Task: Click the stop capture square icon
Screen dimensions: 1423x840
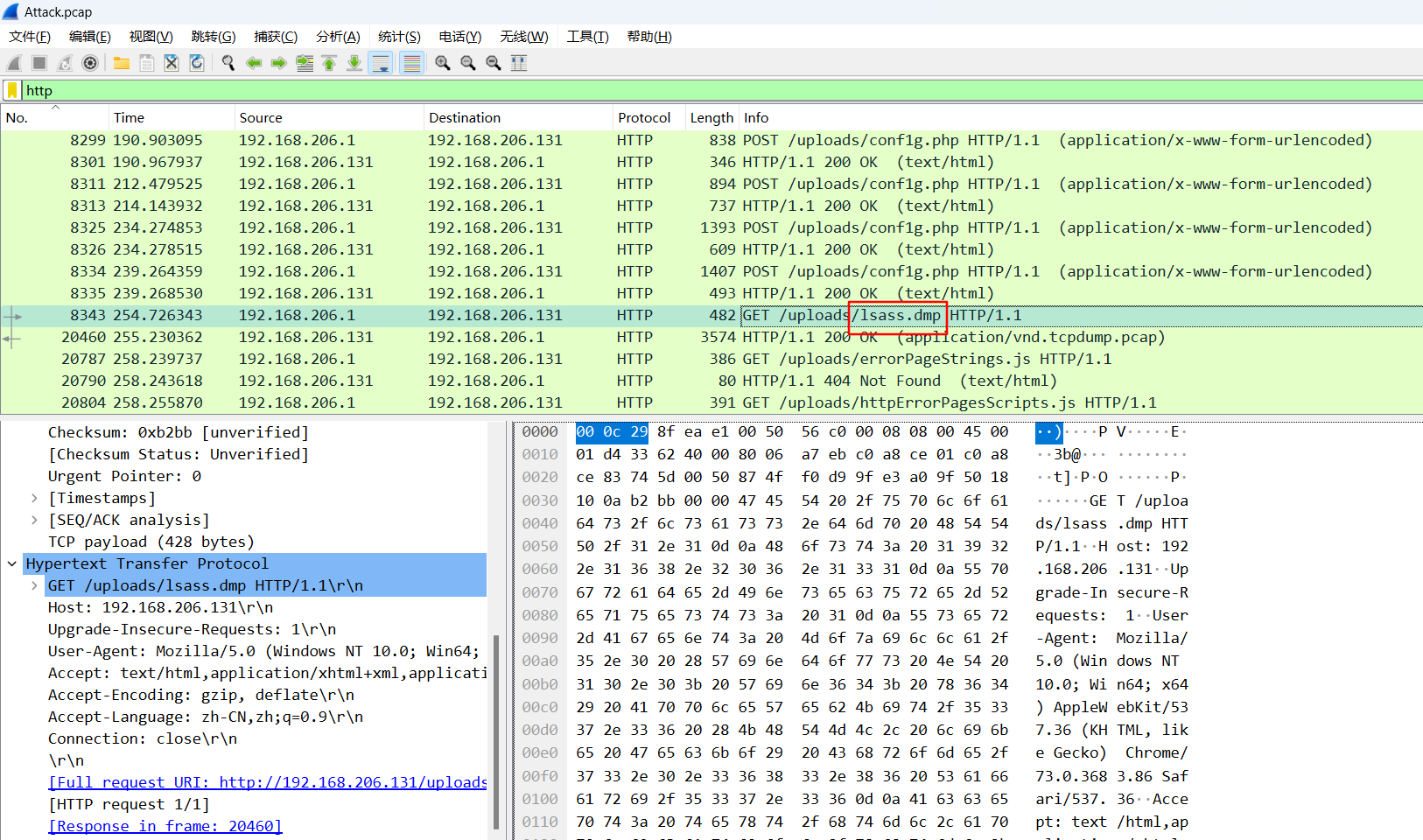Action: coord(39,63)
